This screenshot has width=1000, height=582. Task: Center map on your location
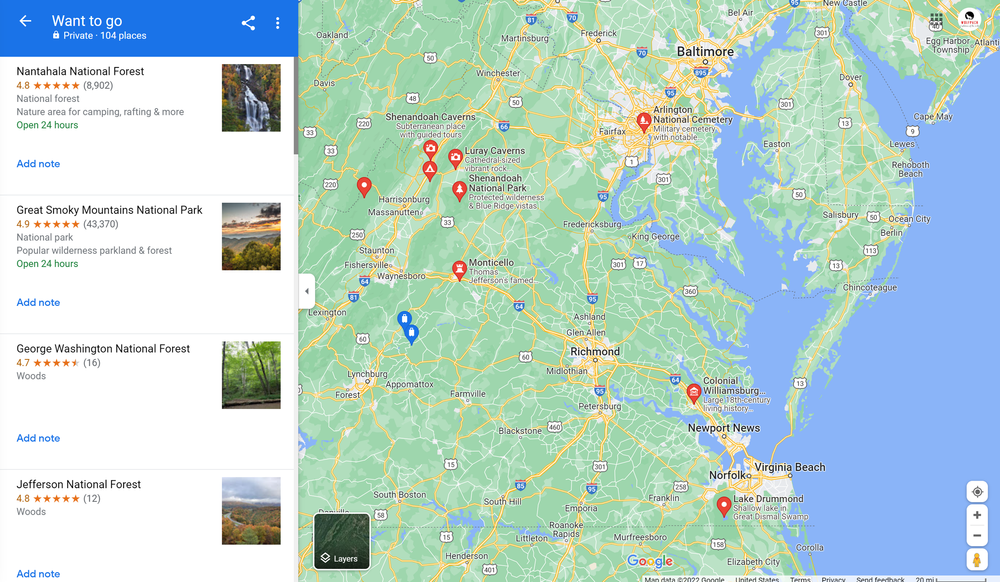pyautogui.click(x=977, y=492)
